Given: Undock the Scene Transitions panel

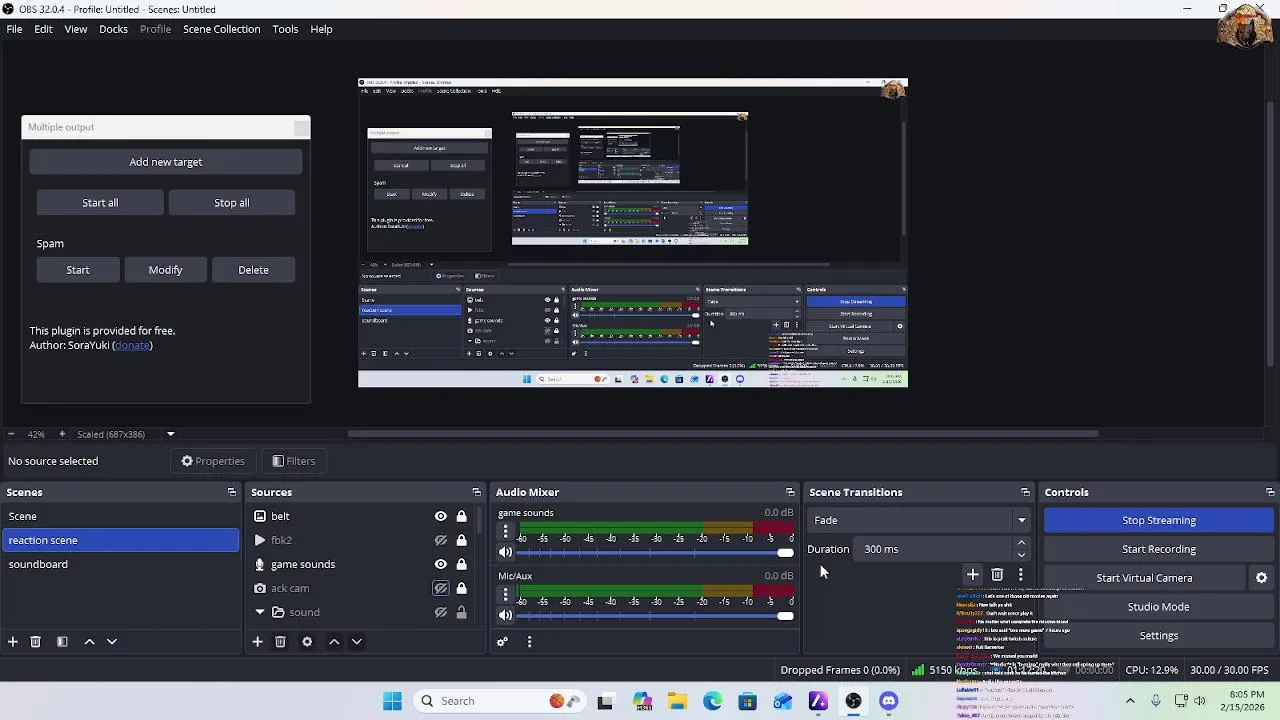Looking at the screenshot, I should pyautogui.click(x=1025, y=492).
